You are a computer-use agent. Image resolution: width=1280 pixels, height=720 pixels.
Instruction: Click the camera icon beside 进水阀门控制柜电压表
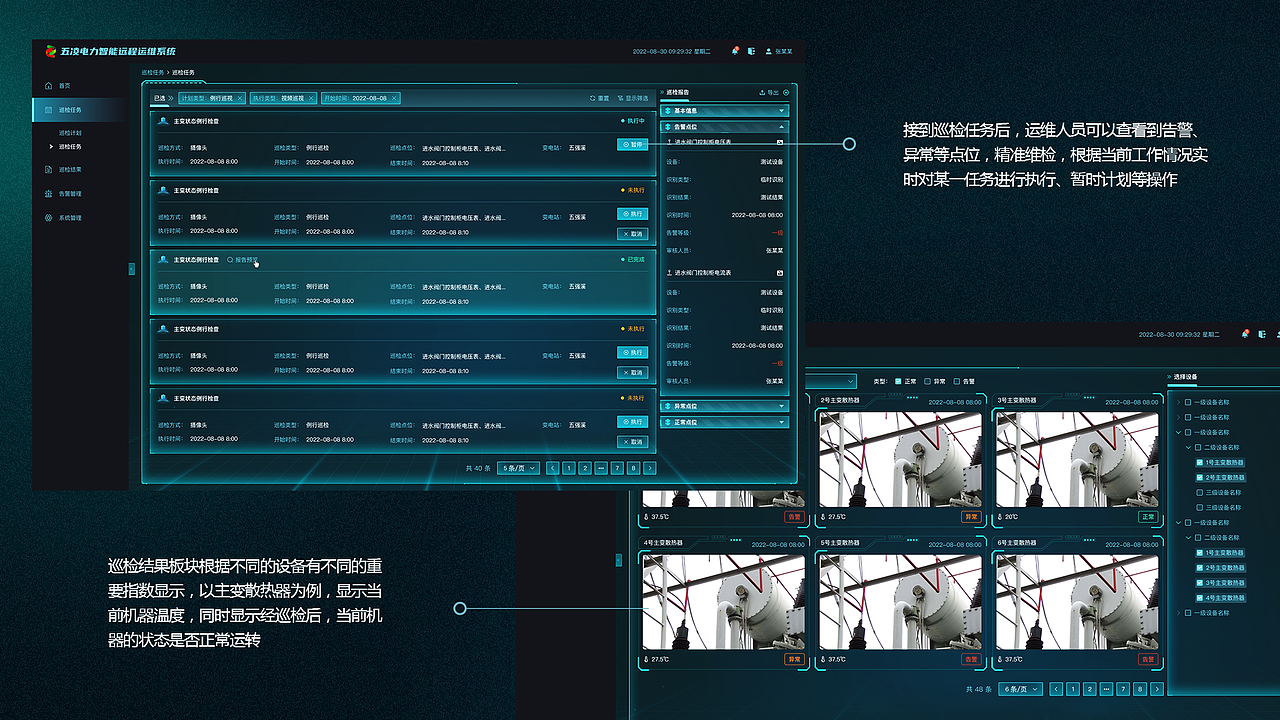tap(780, 142)
